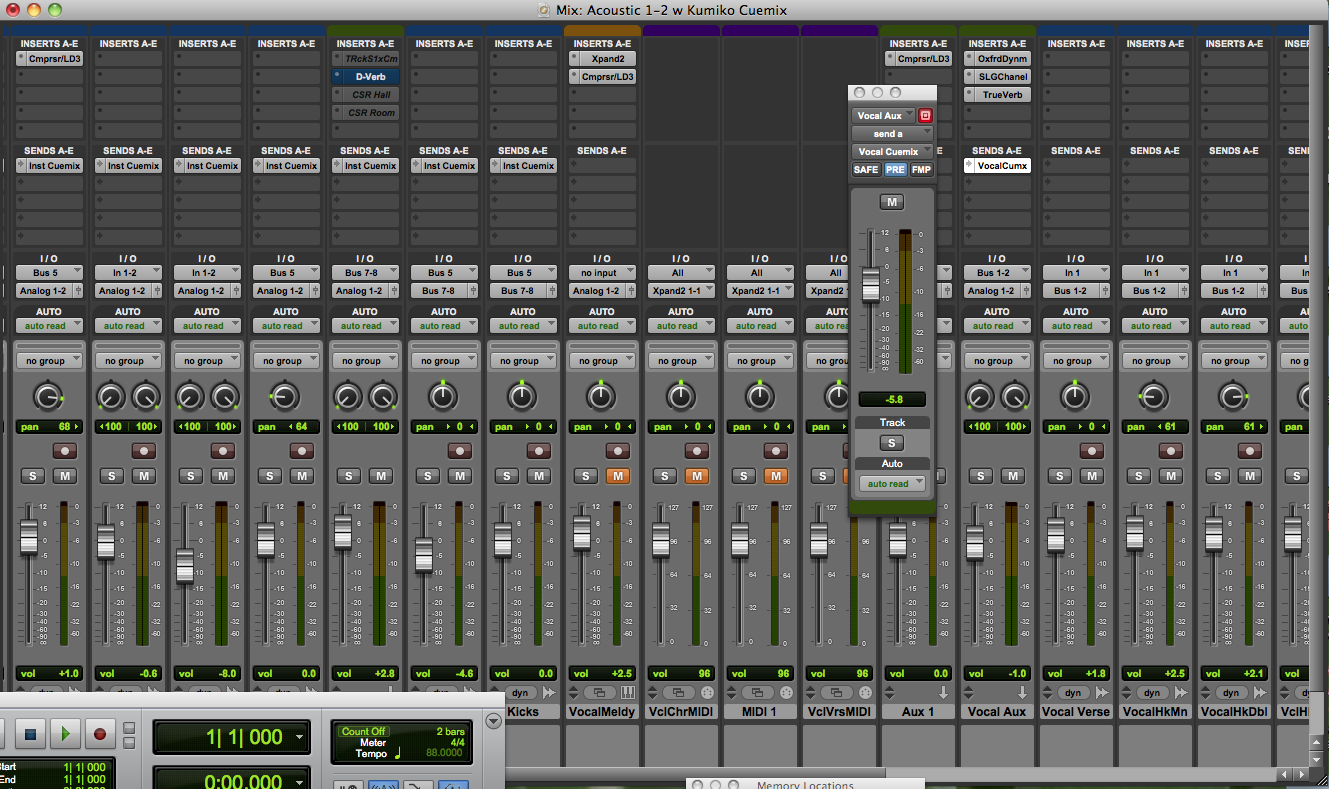This screenshot has height=789, width=1329.
Task: Click the left pan knob on Vocal Aux
Action: (x=978, y=398)
